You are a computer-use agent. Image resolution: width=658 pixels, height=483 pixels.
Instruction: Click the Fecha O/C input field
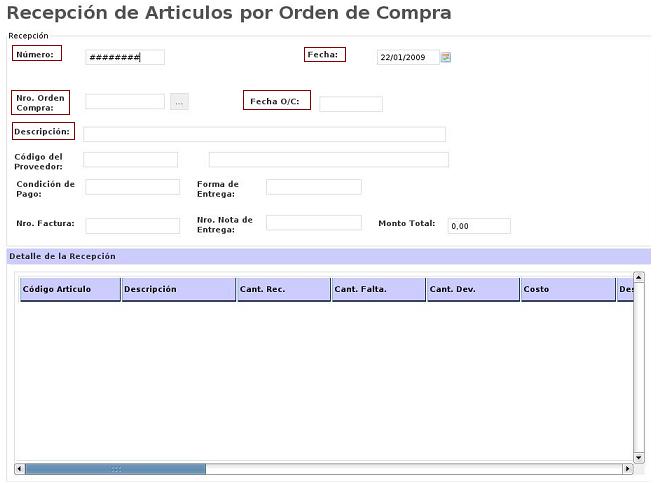click(x=350, y=104)
